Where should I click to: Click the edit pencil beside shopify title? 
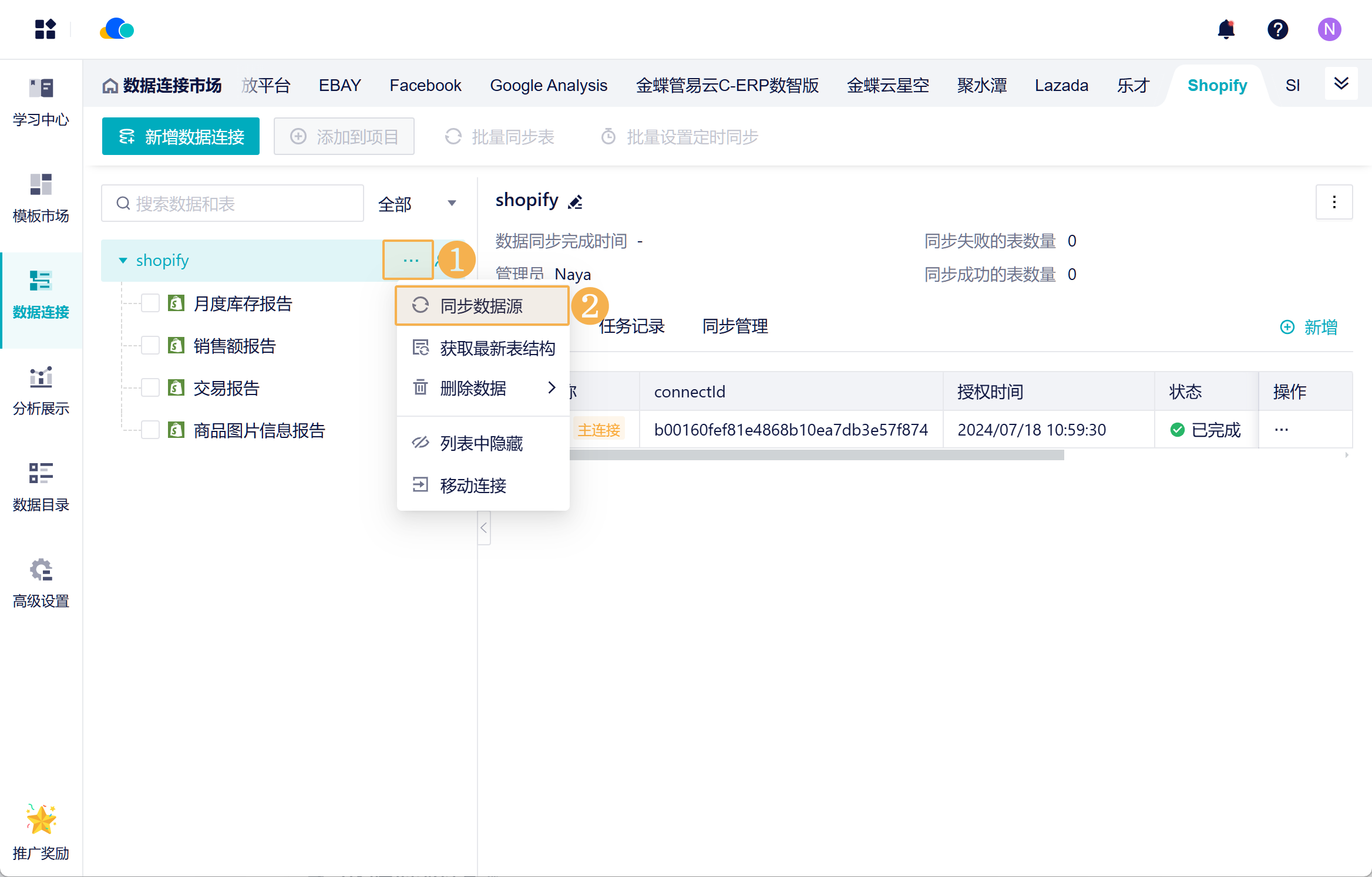(x=576, y=202)
